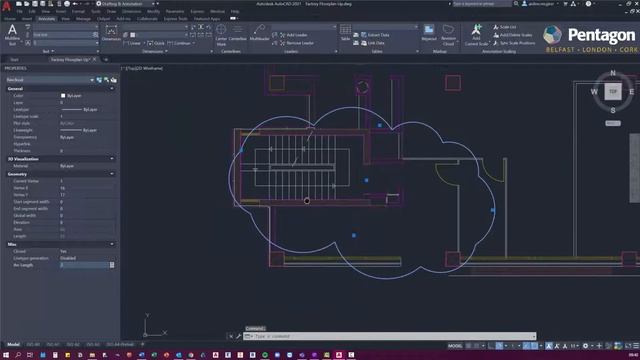The width and height of the screenshot is (640, 360).
Task: Open the AutoCAD application menu logo
Action: (x=6, y=6)
